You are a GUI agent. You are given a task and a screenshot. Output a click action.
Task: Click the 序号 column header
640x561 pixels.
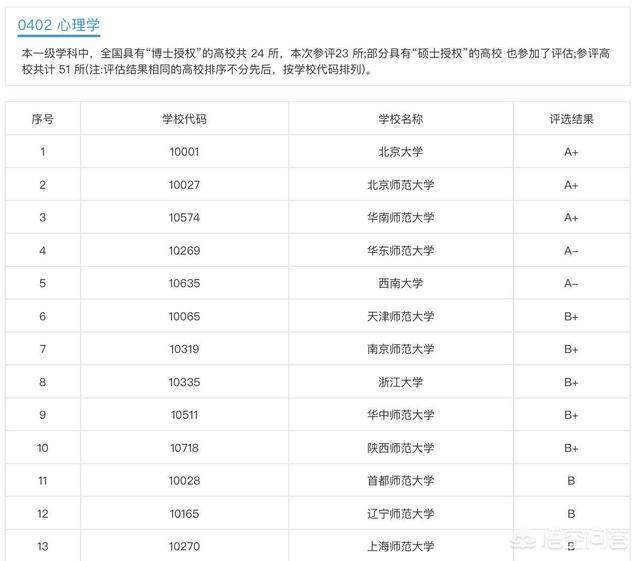(x=42, y=119)
